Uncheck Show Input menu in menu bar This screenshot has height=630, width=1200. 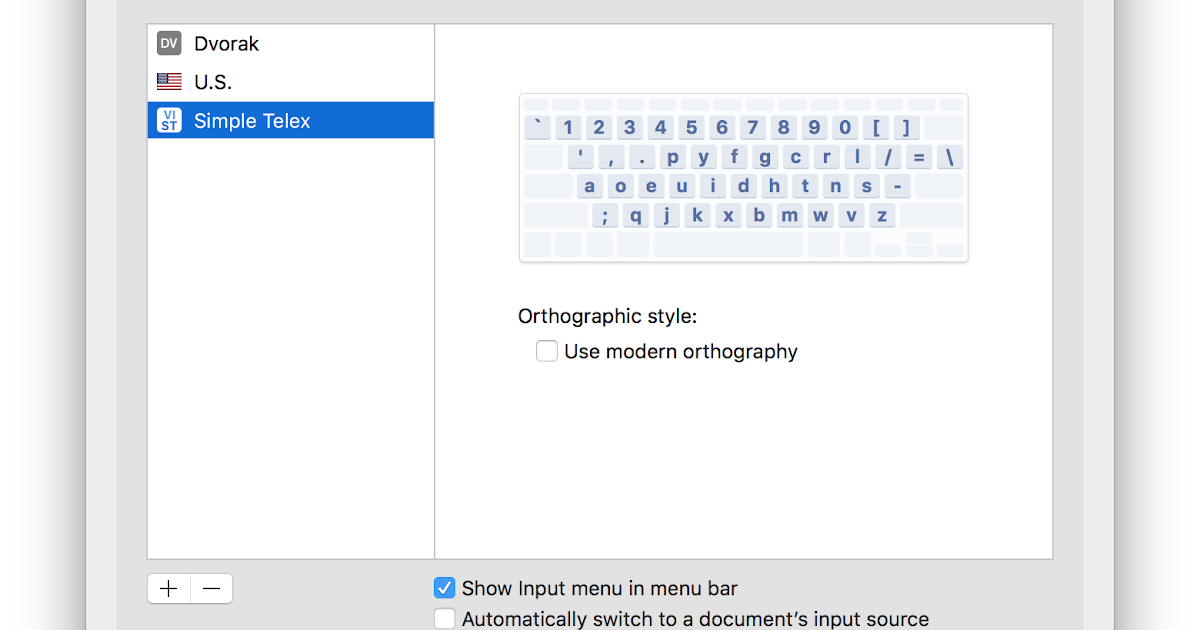click(445, 588)
